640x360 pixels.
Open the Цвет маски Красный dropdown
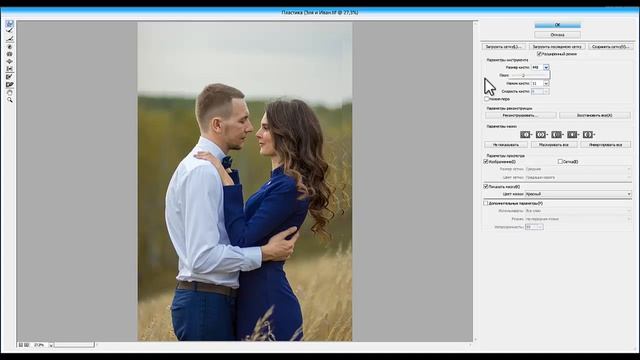pyautogui.click(x=578, y=194)
